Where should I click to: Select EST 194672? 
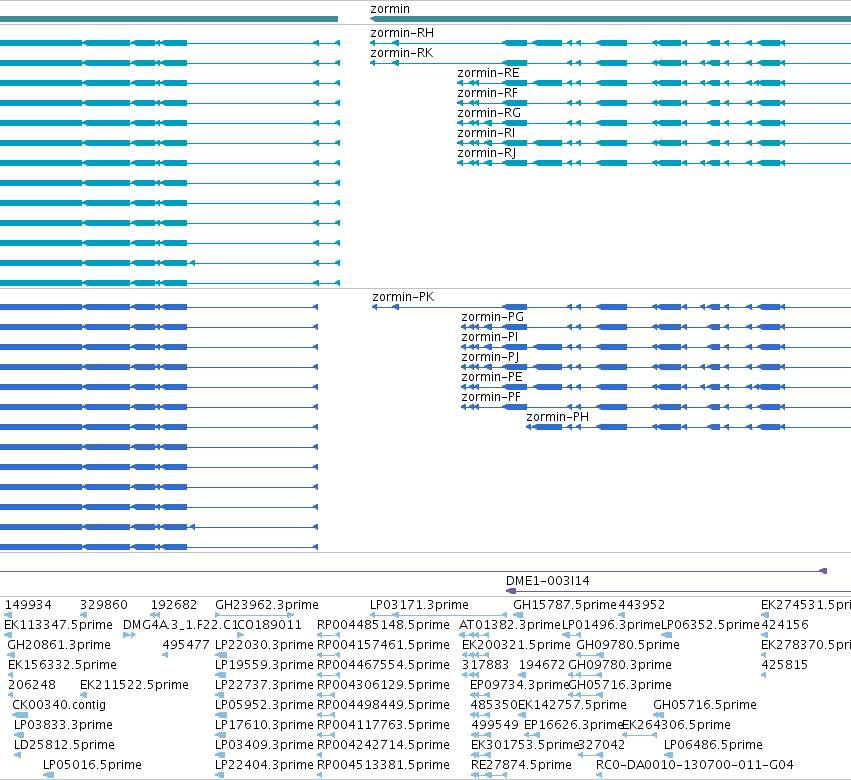[x=542, y=665]
